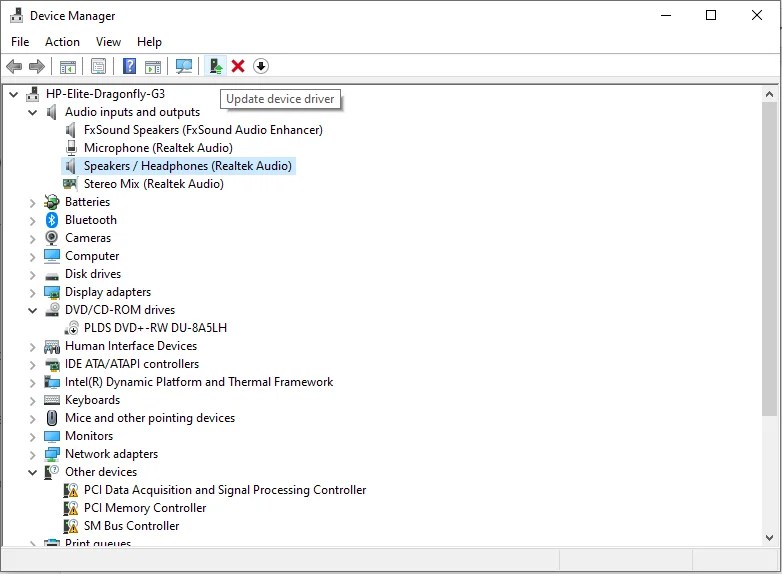Click the PLDS DVD drive icon
The height and width of the screenshot is (574, 782).
coord(71,328)
